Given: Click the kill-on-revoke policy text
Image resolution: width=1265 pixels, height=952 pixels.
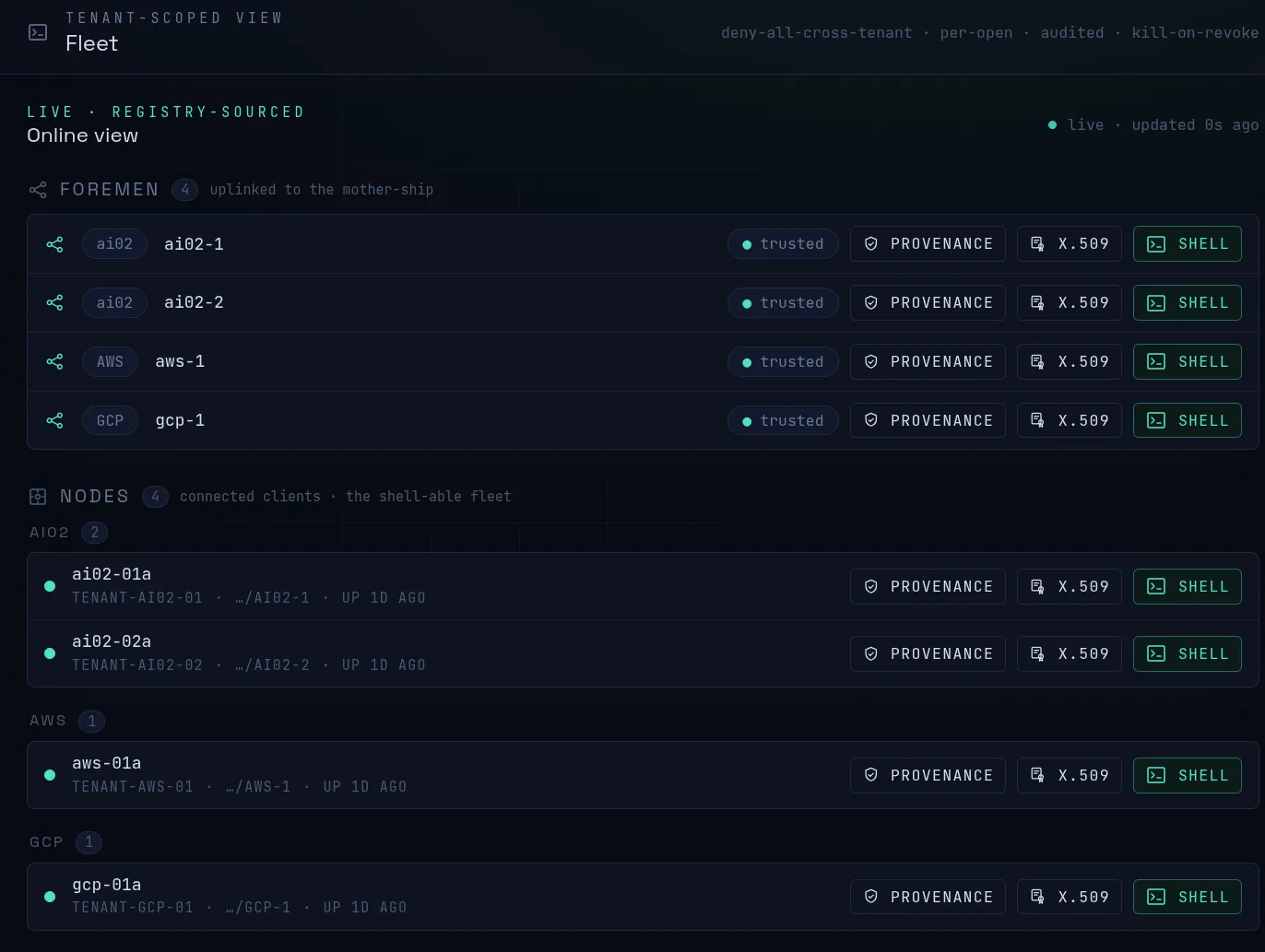Looking at the screenshot, I should tap(1195, 33).
